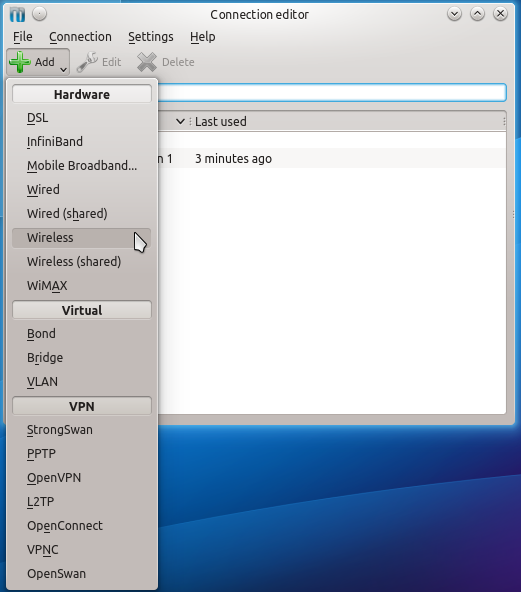Click the Virtual section header
The width and height of the screenshot is (521, 592).
(x=82, y=310)
